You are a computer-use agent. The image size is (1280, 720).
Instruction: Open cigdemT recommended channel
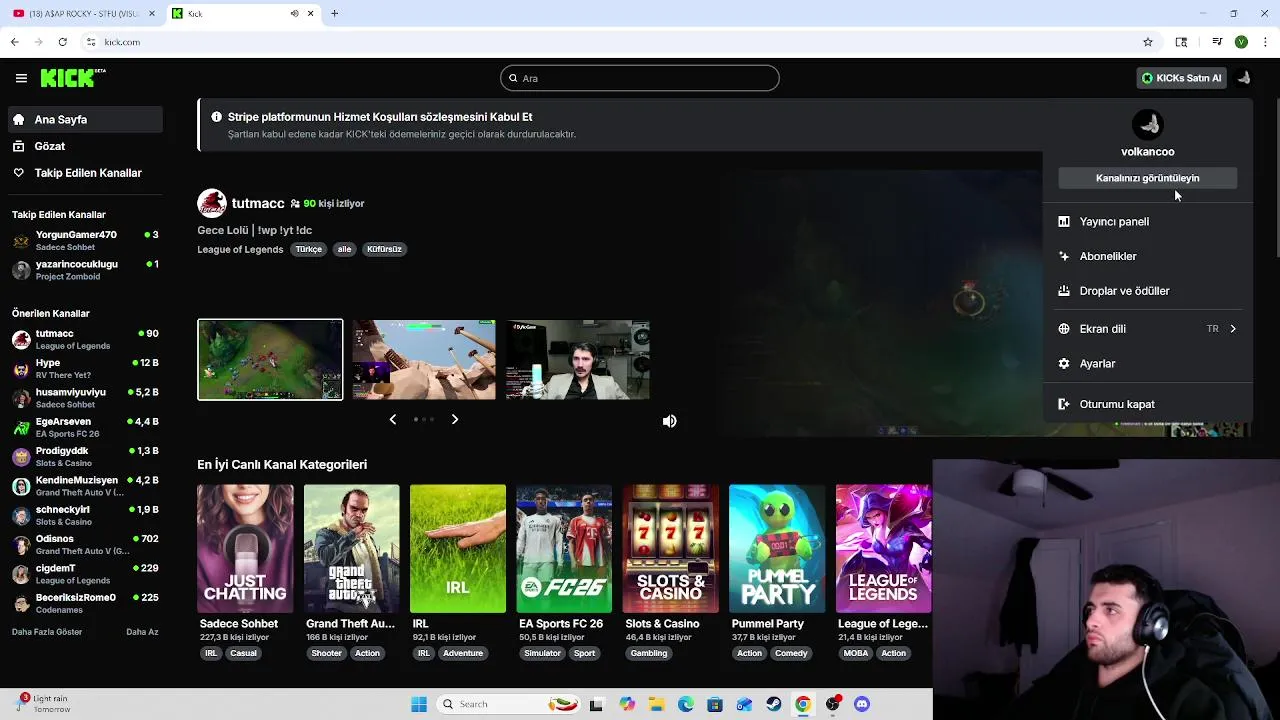click(x=84, y=574)
